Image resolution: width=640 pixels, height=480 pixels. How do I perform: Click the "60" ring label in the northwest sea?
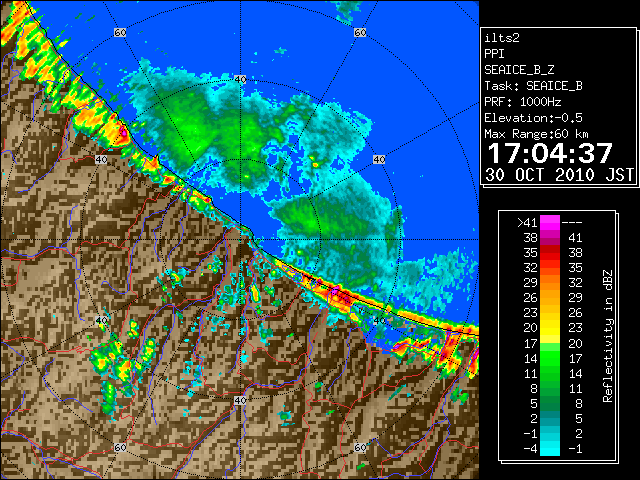click(120, 32)
